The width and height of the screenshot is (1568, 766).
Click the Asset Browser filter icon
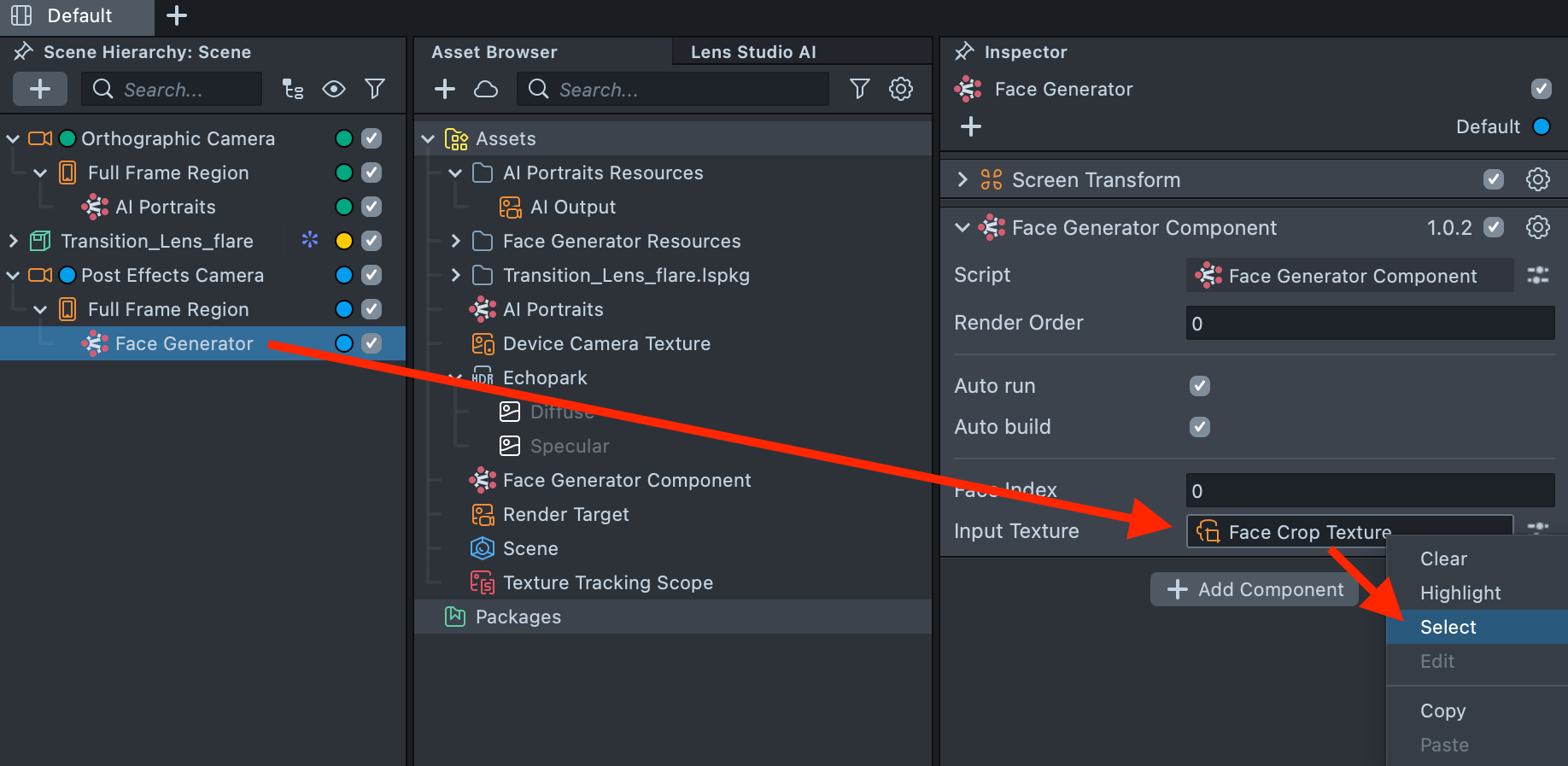click(859, 89)
